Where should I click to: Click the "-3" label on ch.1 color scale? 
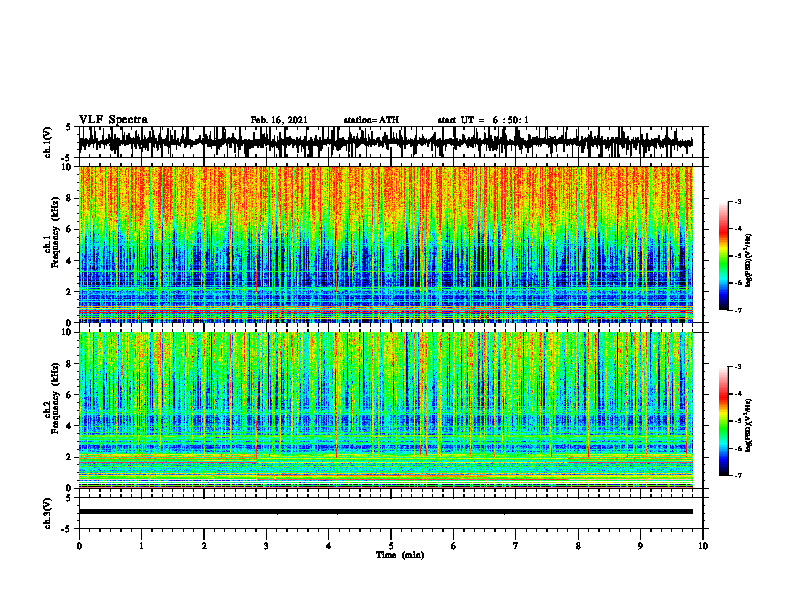(738, 202)
